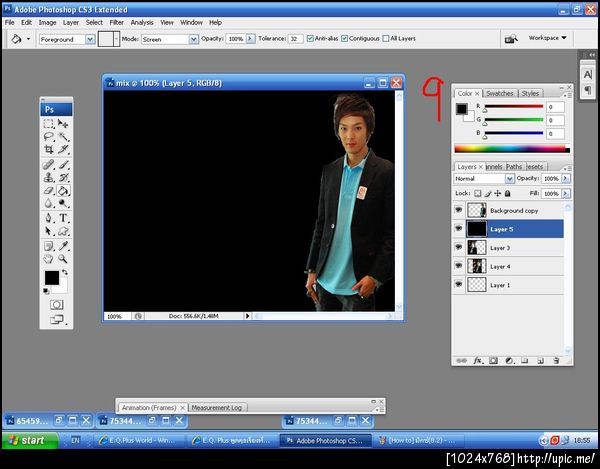Screen dimensions: 600x469
Task: Select the Custom Shape tool
Action: pyautogui.click(x=63, y=231)
